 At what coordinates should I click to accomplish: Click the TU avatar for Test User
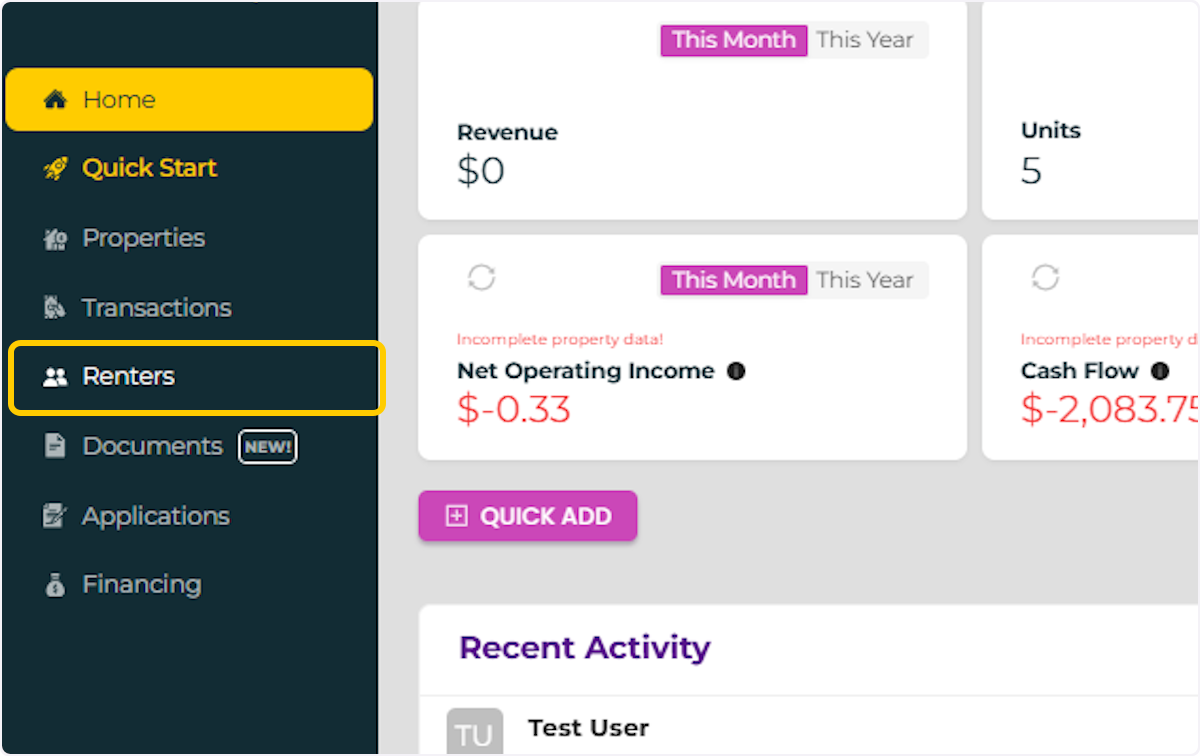click(474, 734)
